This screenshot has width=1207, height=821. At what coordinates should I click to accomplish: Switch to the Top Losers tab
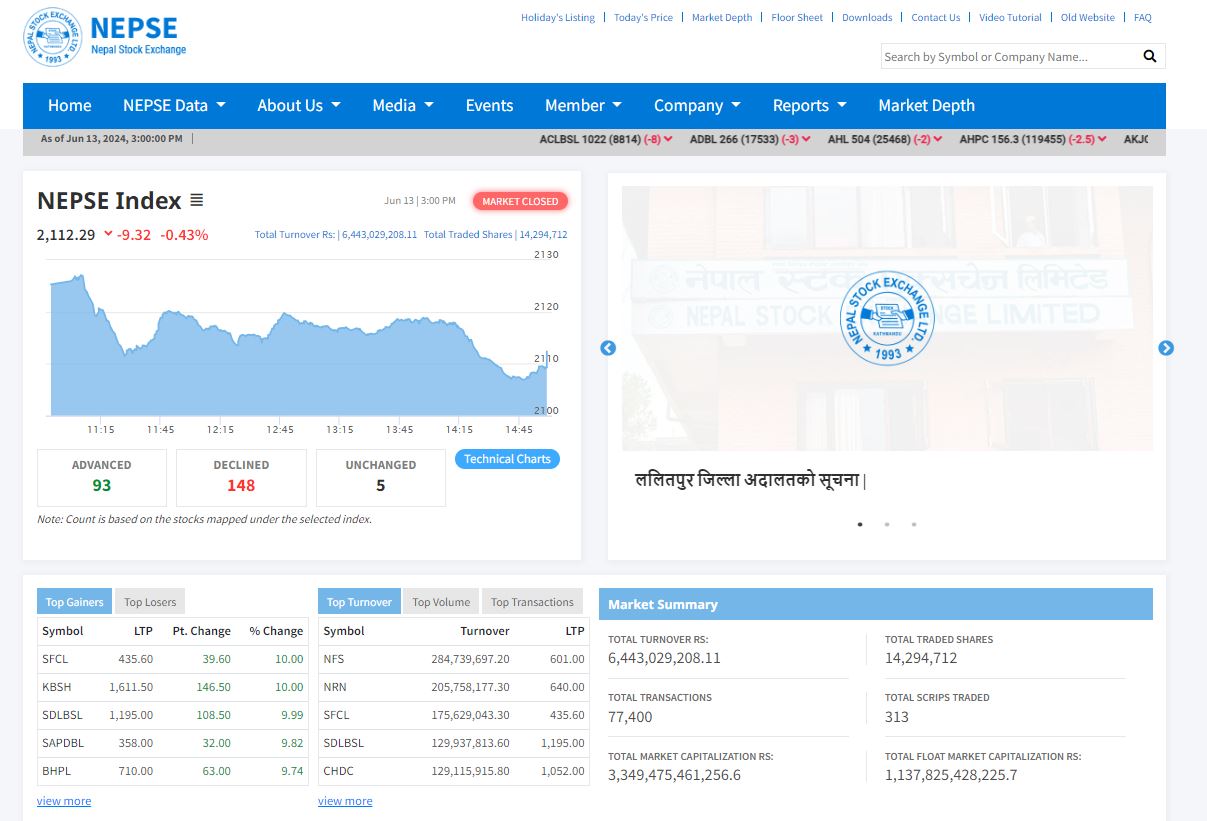click(150, 602)
